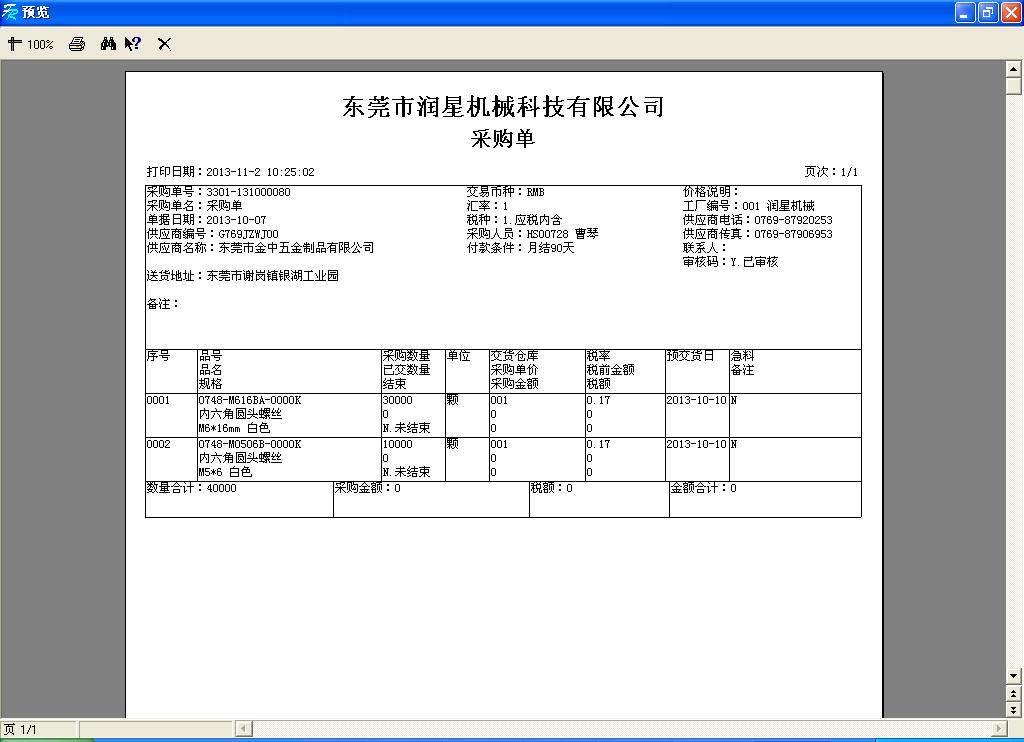Click the 单位 column header
The height and width of the screenshot is (742, 1024).
(458, 356)
